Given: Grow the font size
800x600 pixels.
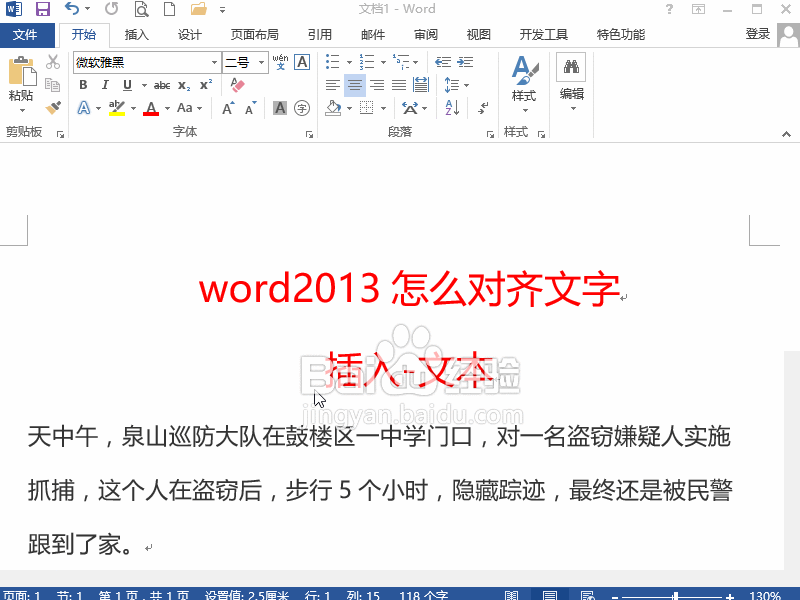Looking at the screenshot, I should pos(228,108).
